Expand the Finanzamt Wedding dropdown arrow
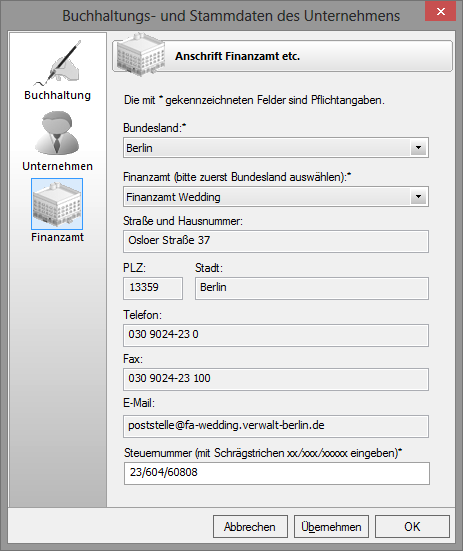463x551 pixels. point(418,196)
